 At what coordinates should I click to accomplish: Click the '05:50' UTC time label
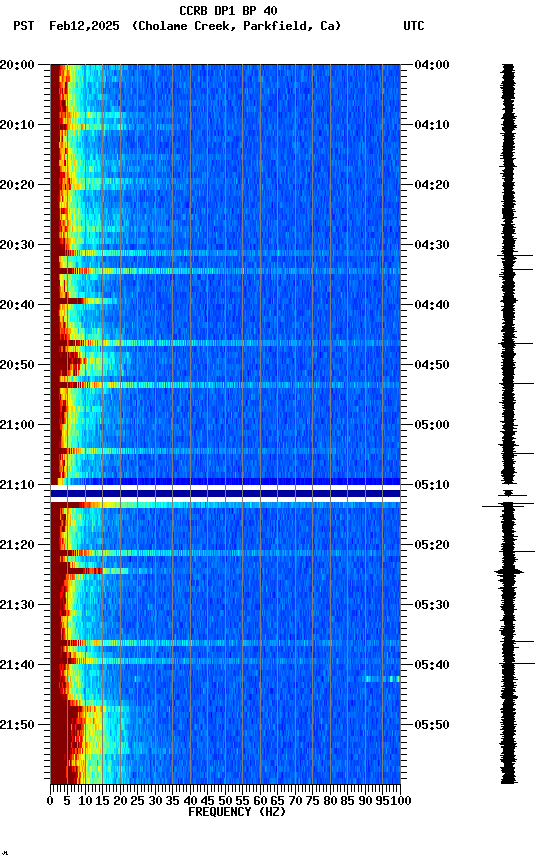click(432, 726)
